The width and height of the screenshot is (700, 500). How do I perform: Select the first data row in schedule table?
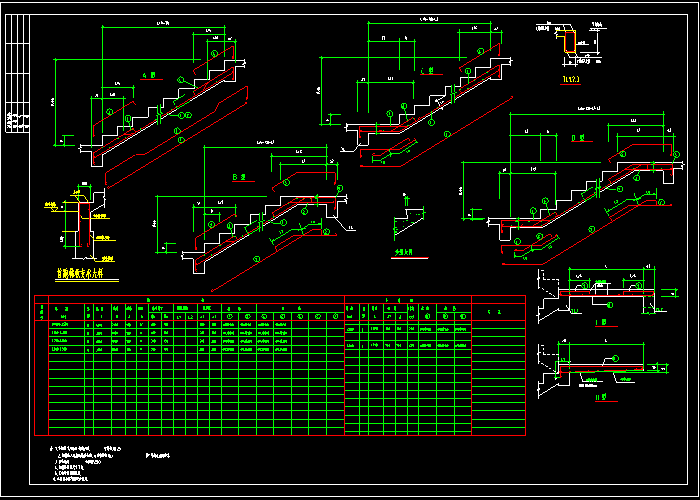tap(190, 325)
